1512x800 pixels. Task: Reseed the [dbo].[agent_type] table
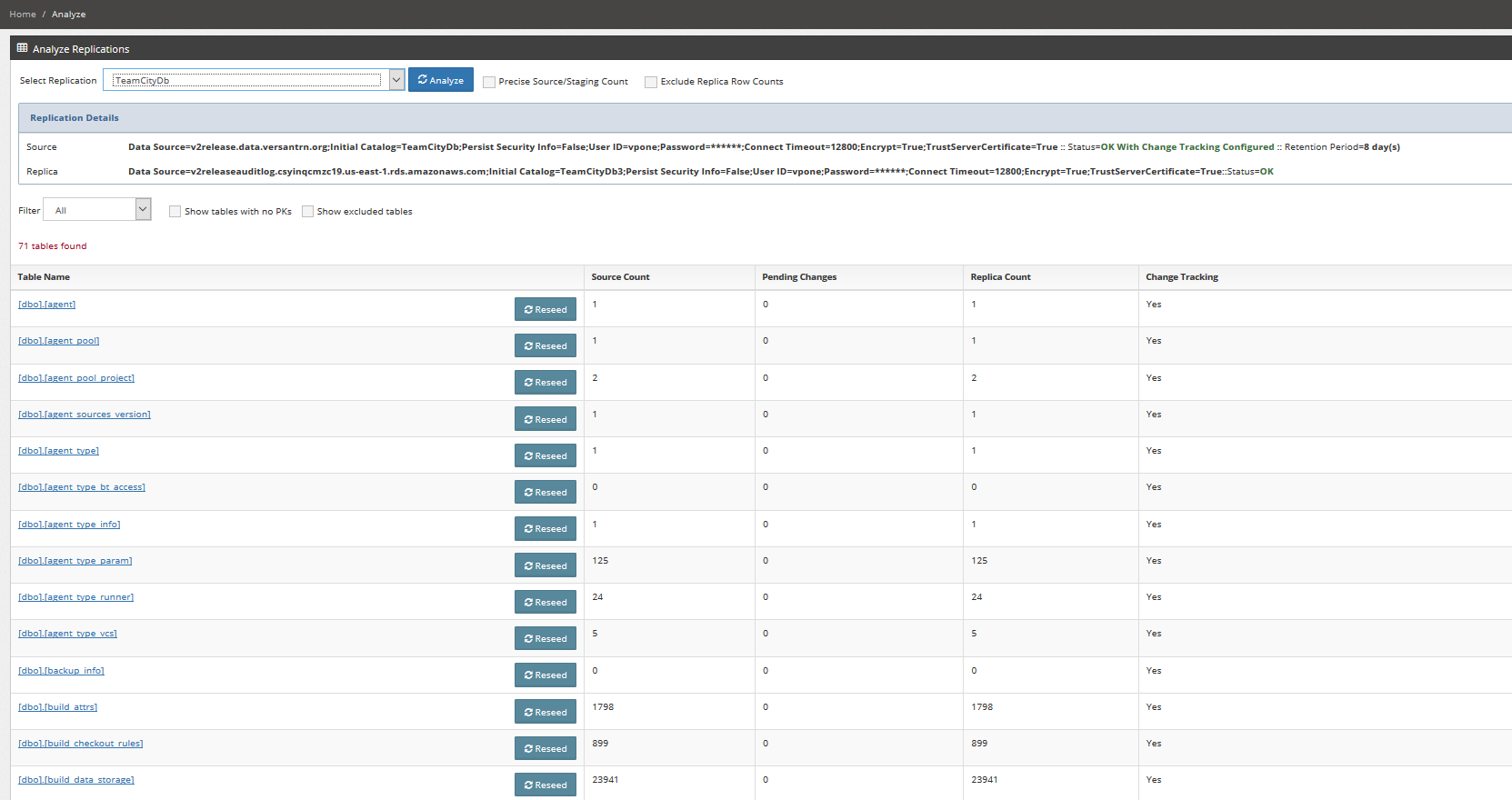pyautogui.click(x=546, y=455)
